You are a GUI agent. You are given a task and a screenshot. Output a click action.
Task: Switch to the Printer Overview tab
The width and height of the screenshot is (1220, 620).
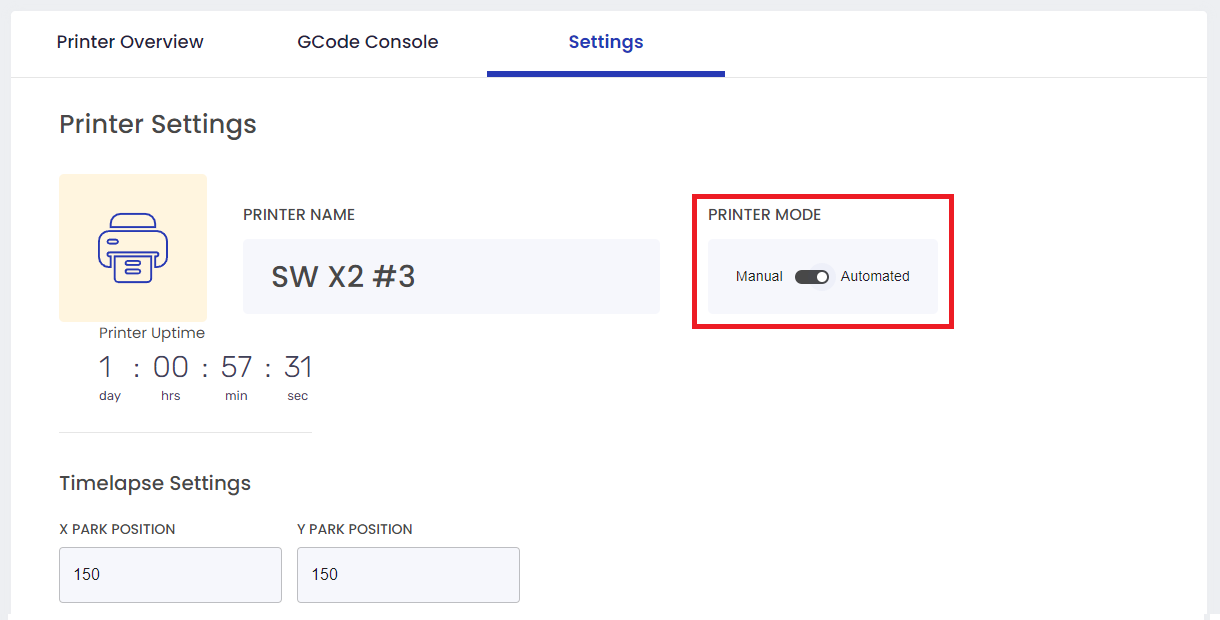tap(130, 42)
